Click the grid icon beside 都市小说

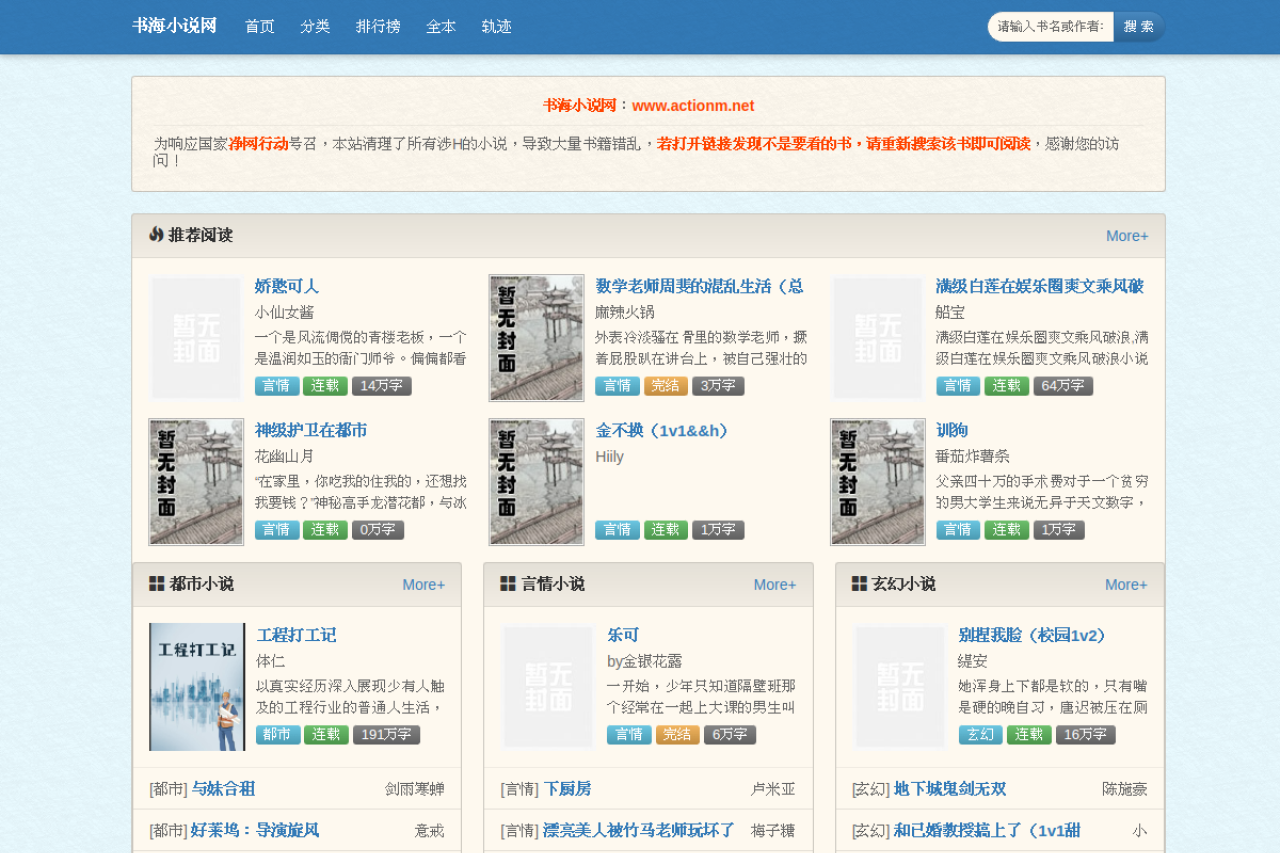[157, 584]
